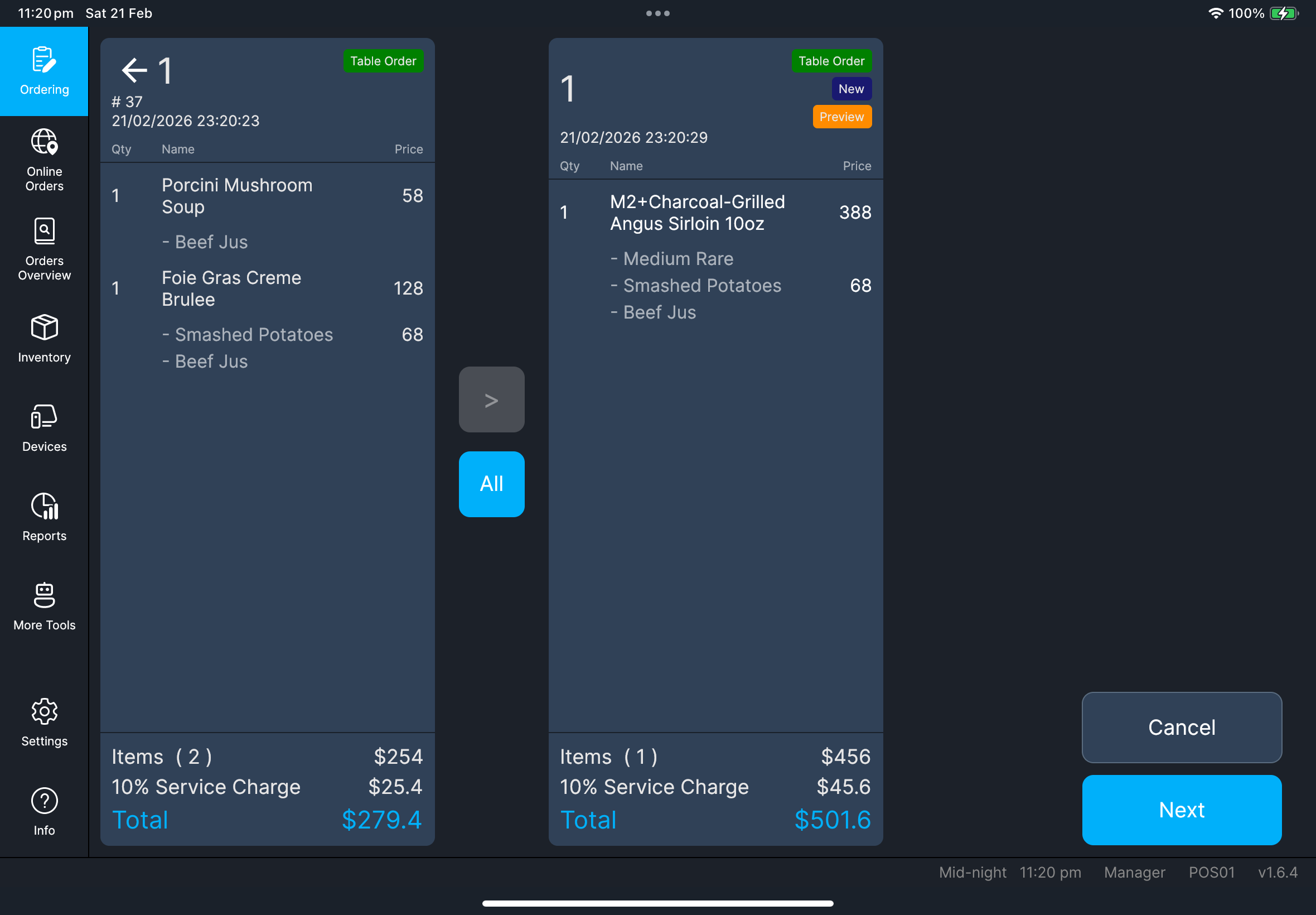Open More Tools from sidebar

click(x=43, y=605)
